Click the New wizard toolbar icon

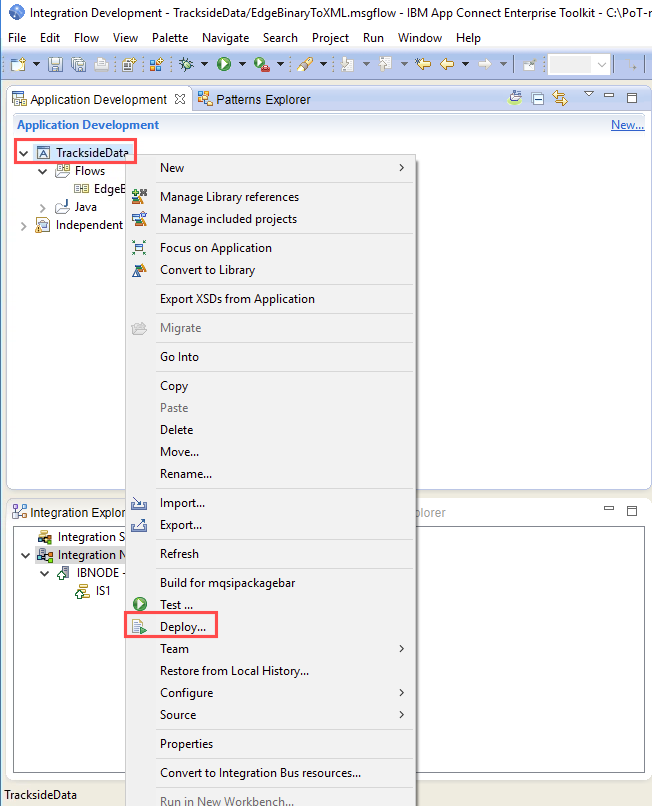pos(19,64)
